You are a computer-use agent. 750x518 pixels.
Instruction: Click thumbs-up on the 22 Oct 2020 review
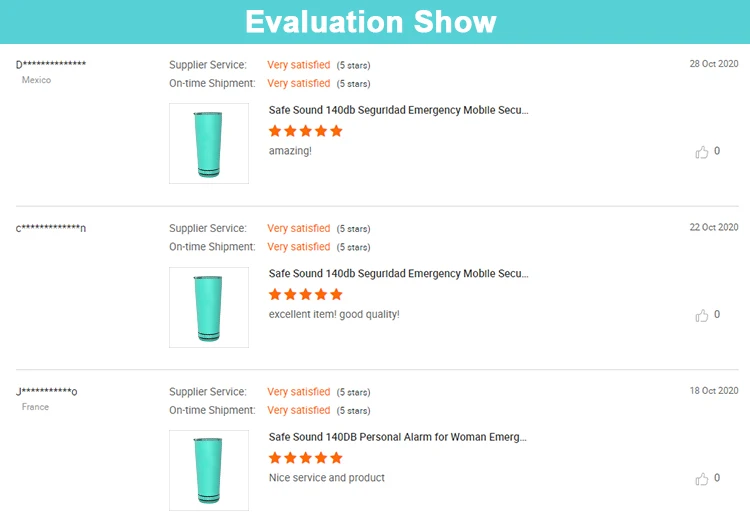(702, 315)
